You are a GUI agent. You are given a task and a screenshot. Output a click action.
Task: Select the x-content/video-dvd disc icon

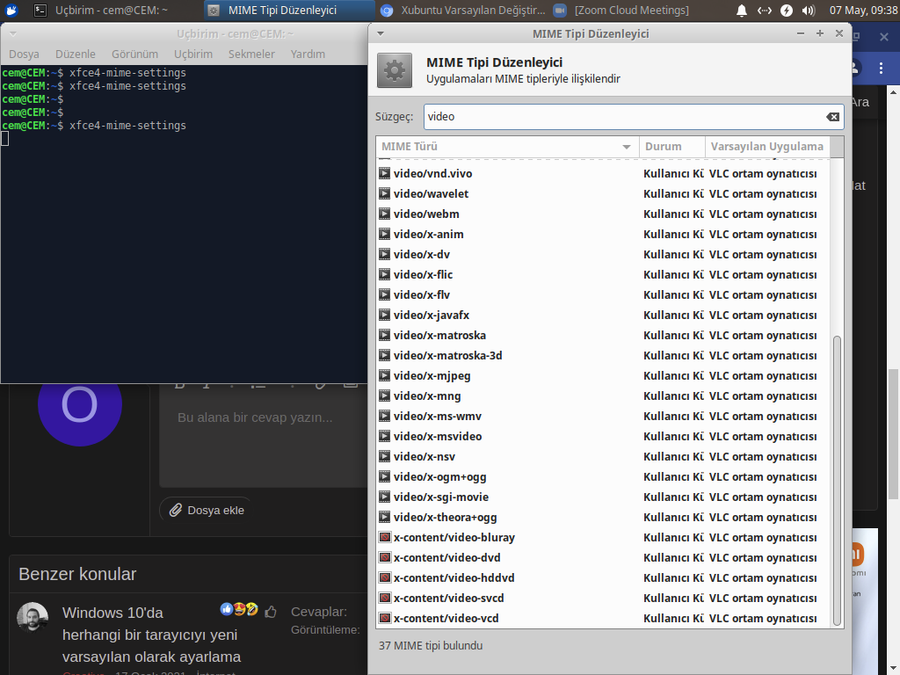[x=385, y=557]
